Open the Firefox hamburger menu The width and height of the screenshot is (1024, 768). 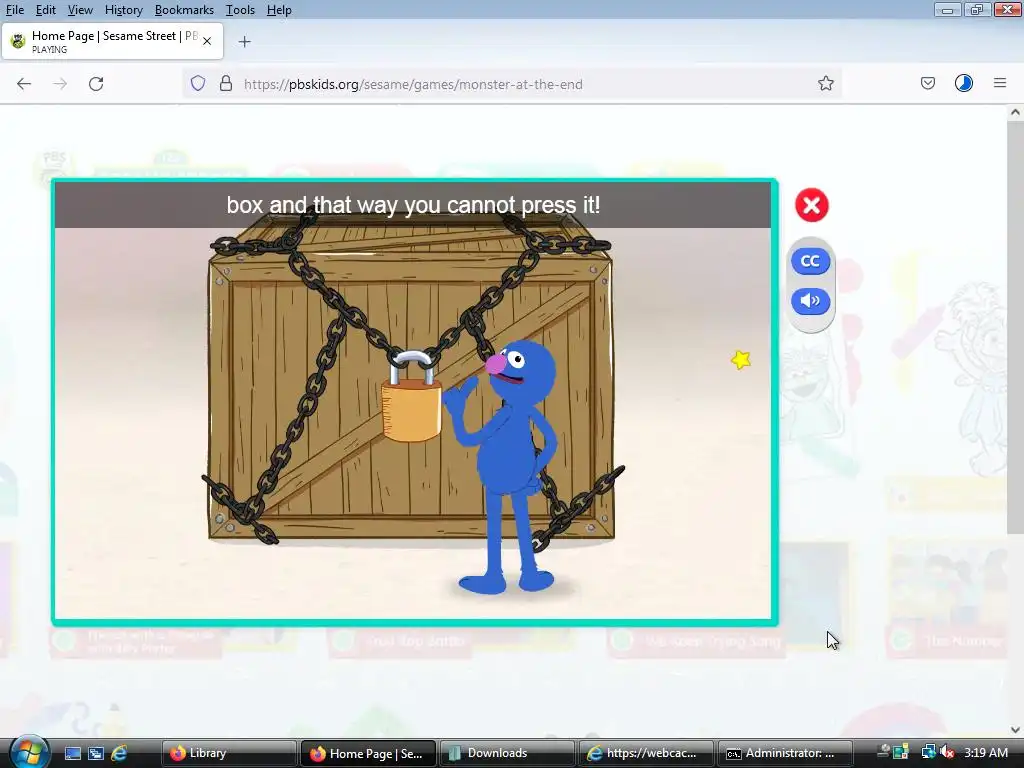(999, 84)
